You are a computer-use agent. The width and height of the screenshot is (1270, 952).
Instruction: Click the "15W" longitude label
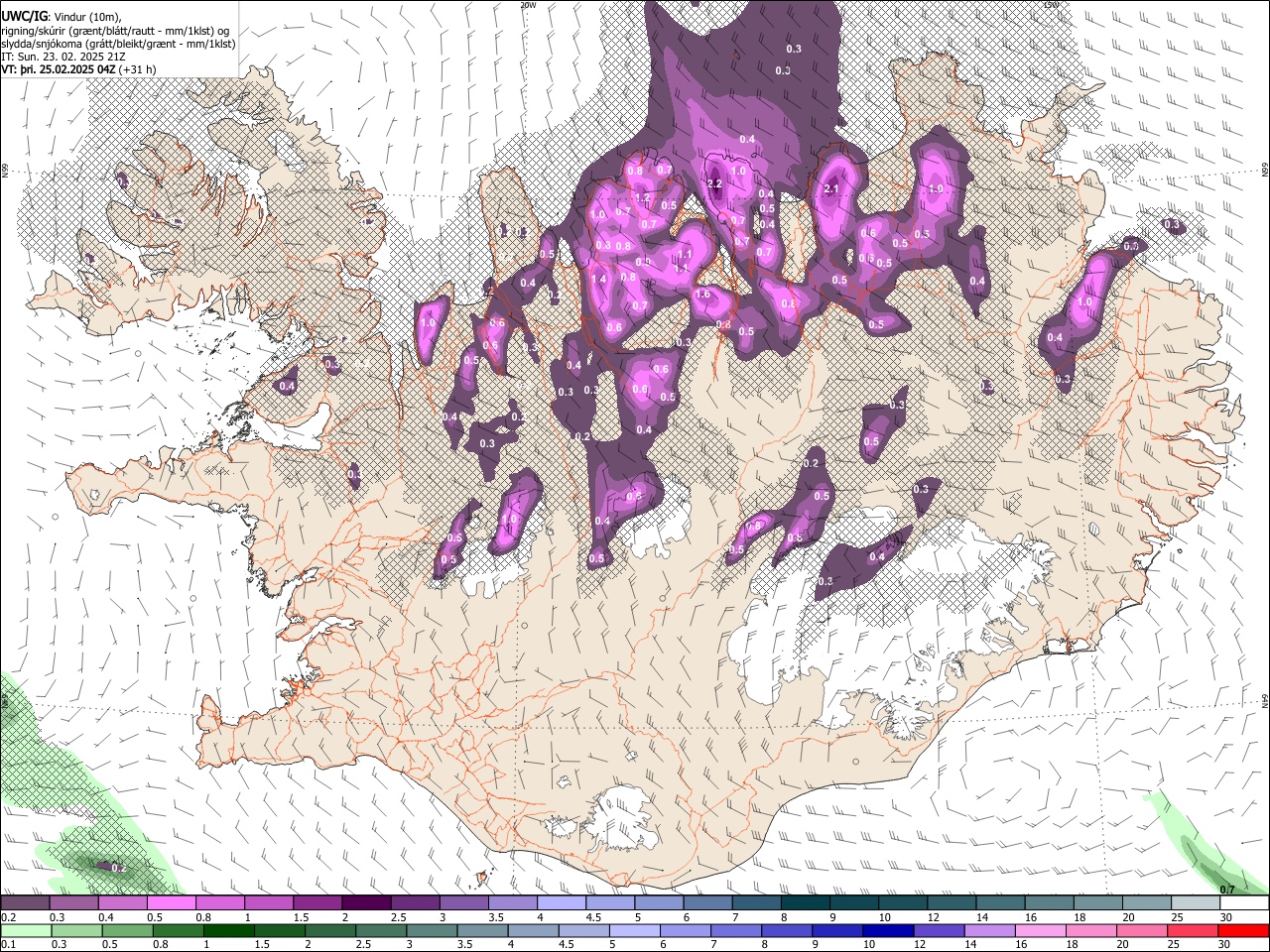[1052, 4]
